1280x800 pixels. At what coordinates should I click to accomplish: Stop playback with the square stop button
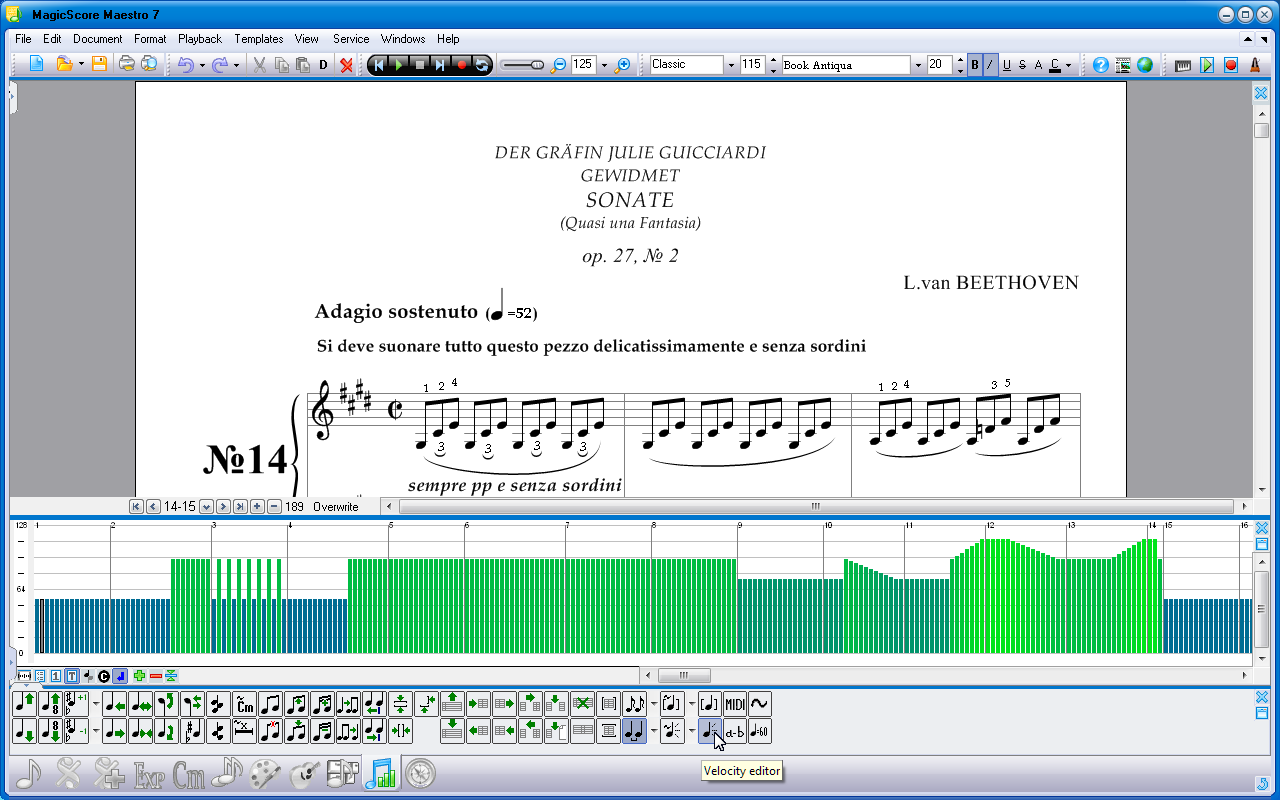420,65
